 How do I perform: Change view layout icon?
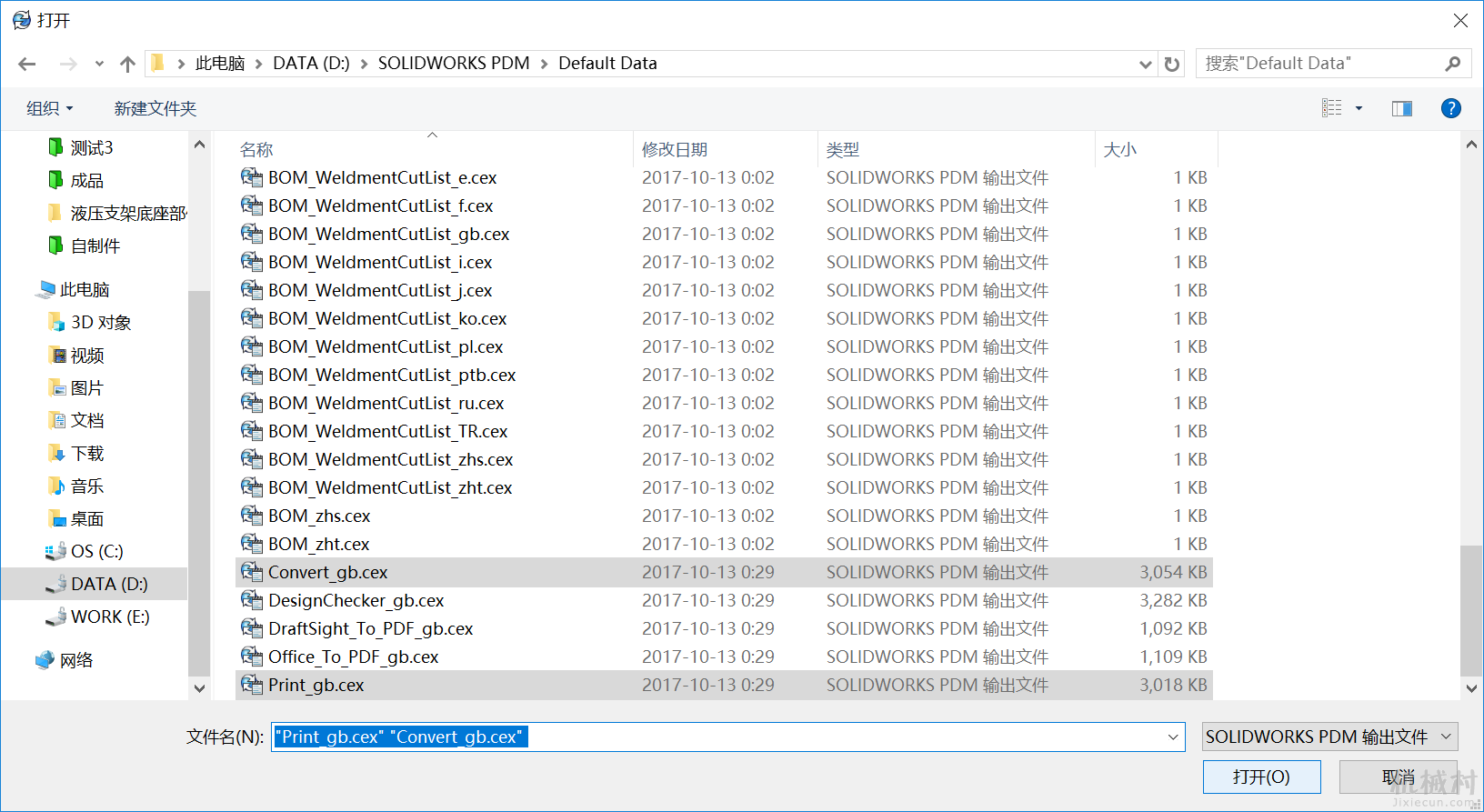coord(1332,108)
